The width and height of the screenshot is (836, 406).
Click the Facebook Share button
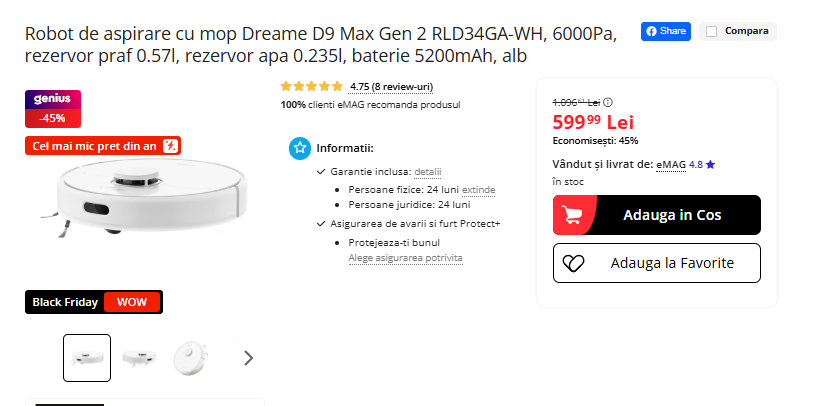[666, 31]
